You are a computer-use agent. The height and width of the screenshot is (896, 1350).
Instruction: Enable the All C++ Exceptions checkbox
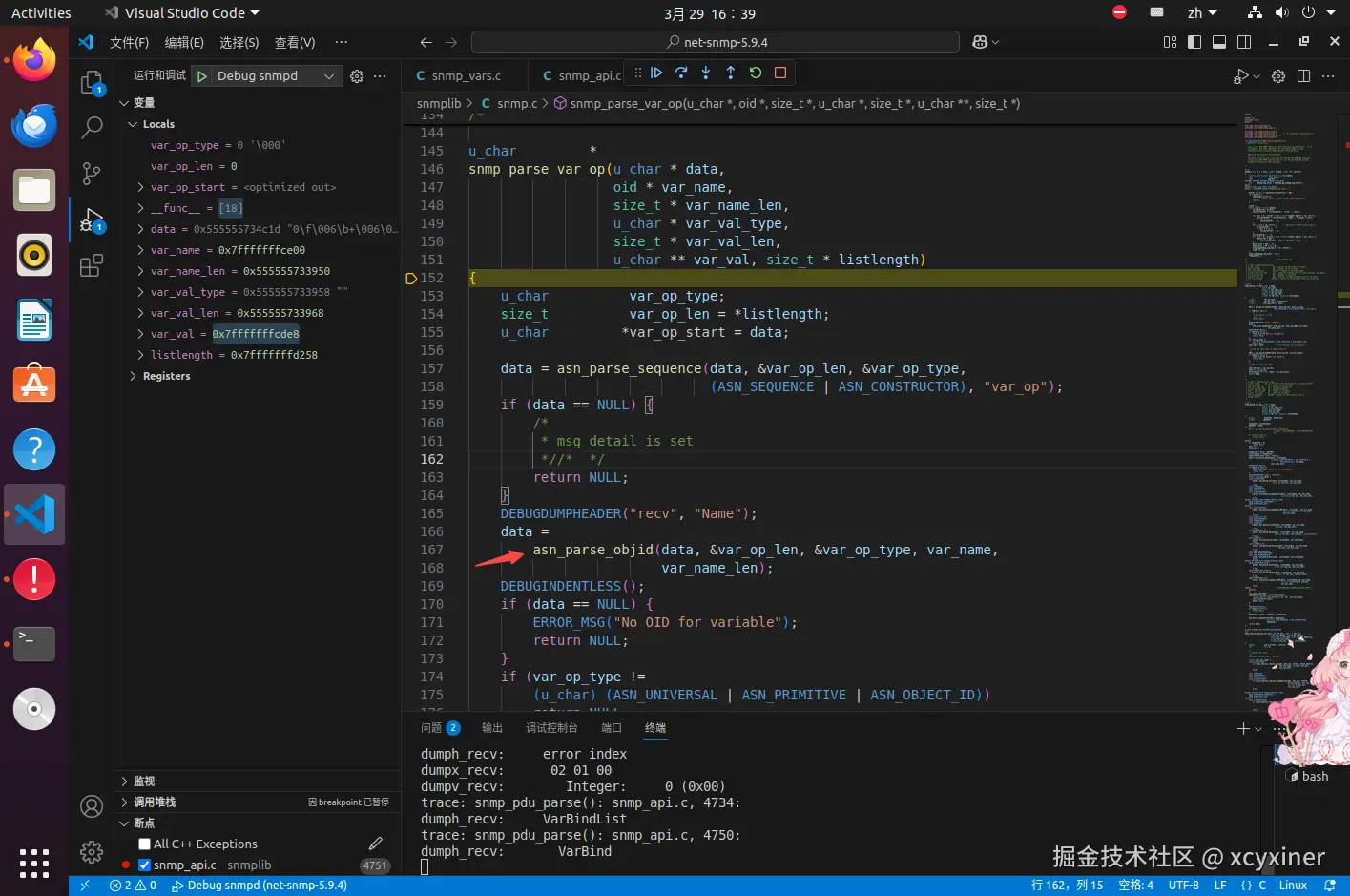[145, 844]
